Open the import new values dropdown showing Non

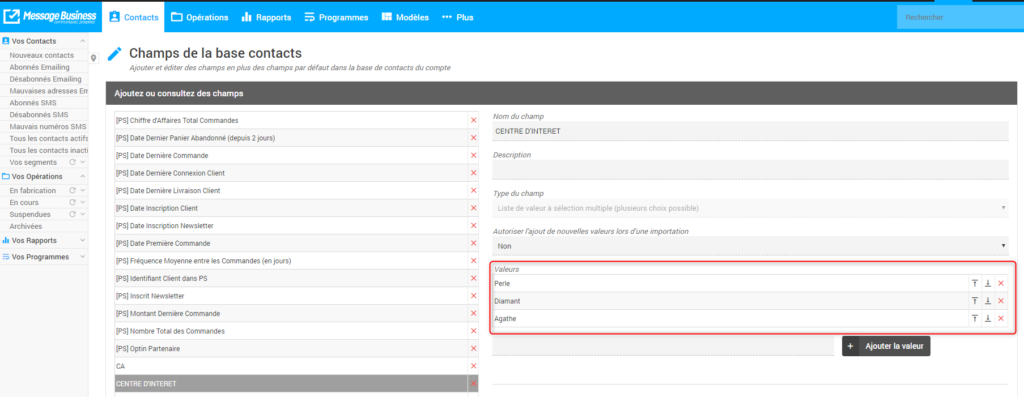tap(751, 246)
